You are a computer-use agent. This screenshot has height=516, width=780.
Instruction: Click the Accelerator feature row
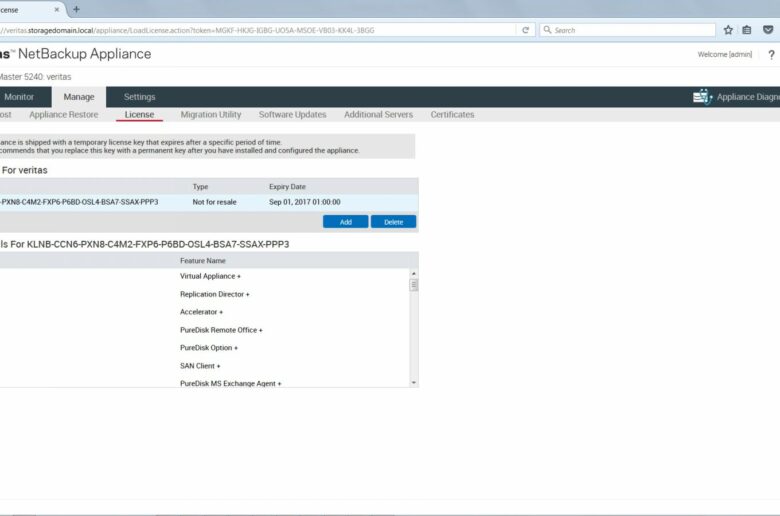coord(201,312)
